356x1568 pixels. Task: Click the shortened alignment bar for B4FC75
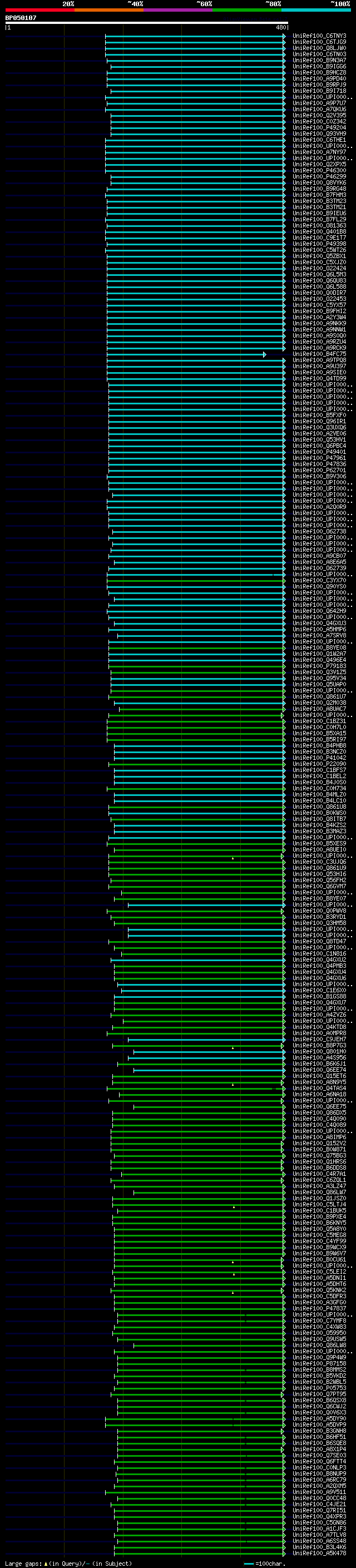click(x=186, y=354)
